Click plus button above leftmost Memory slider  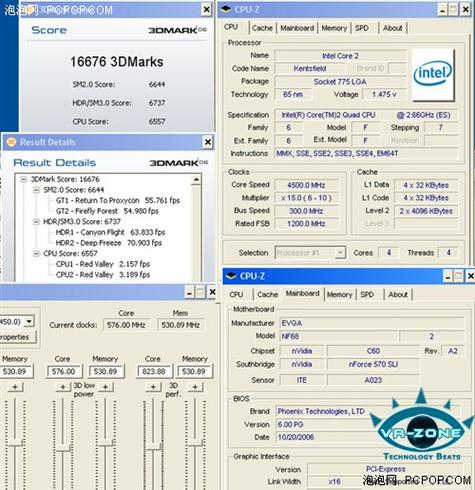(x=15, y=387)
